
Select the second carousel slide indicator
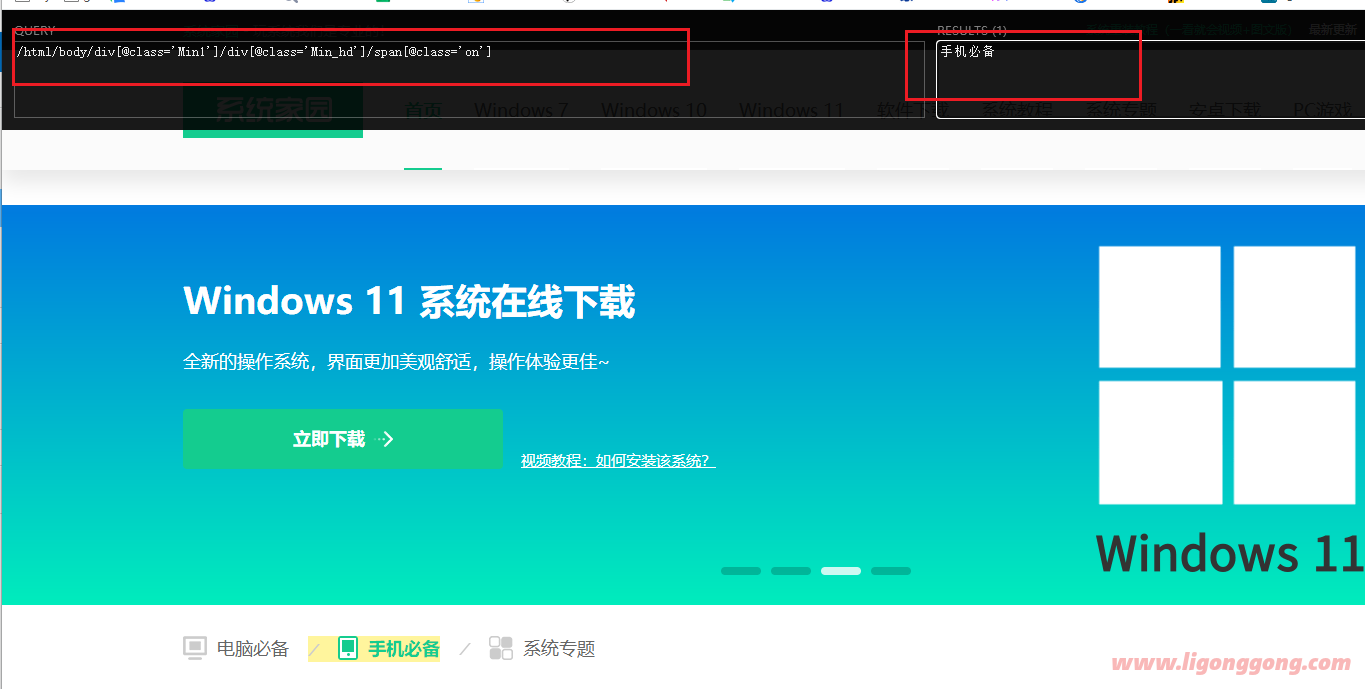tap(791, 571)
